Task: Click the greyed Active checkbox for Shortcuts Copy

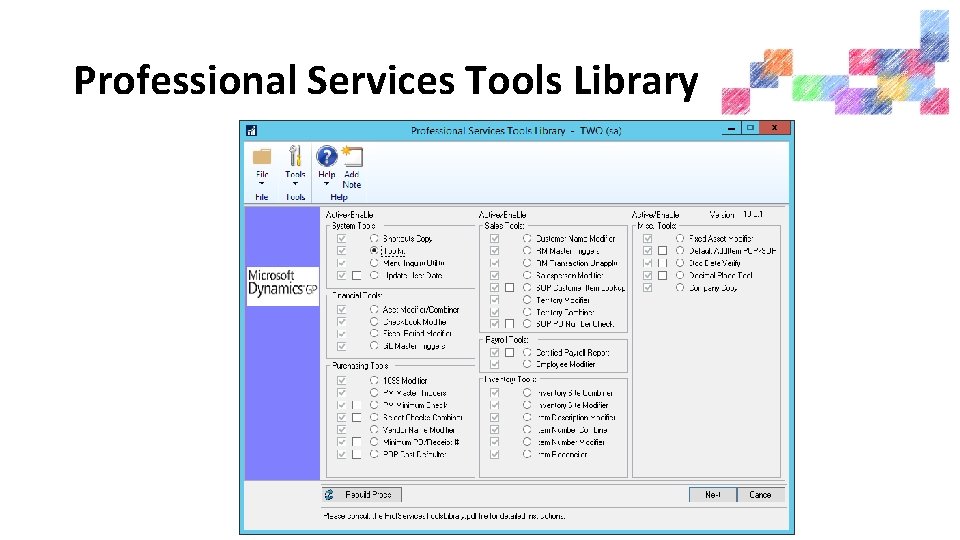Action: (x=342, y=239)
